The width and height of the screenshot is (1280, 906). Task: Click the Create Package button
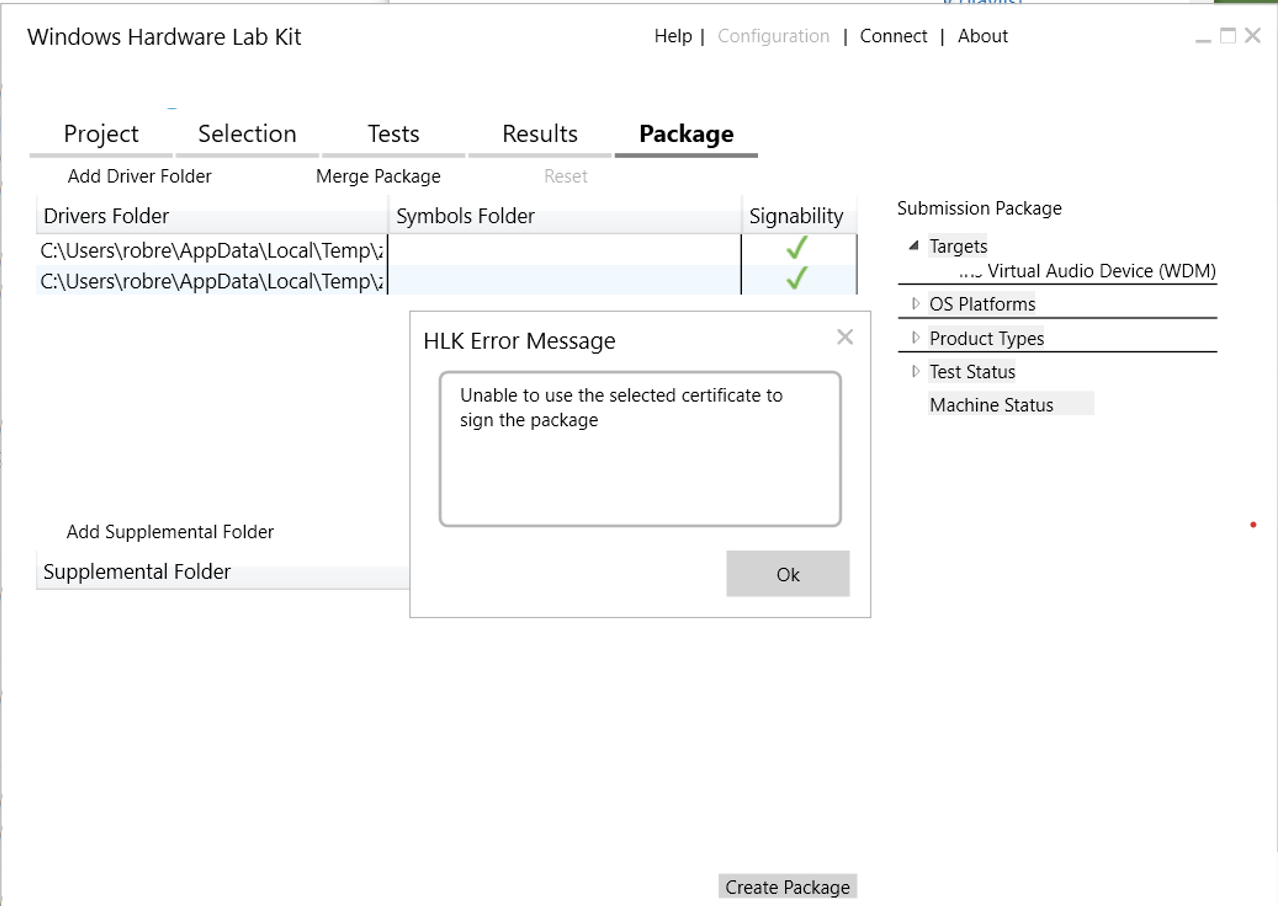(x=787, y=886)
